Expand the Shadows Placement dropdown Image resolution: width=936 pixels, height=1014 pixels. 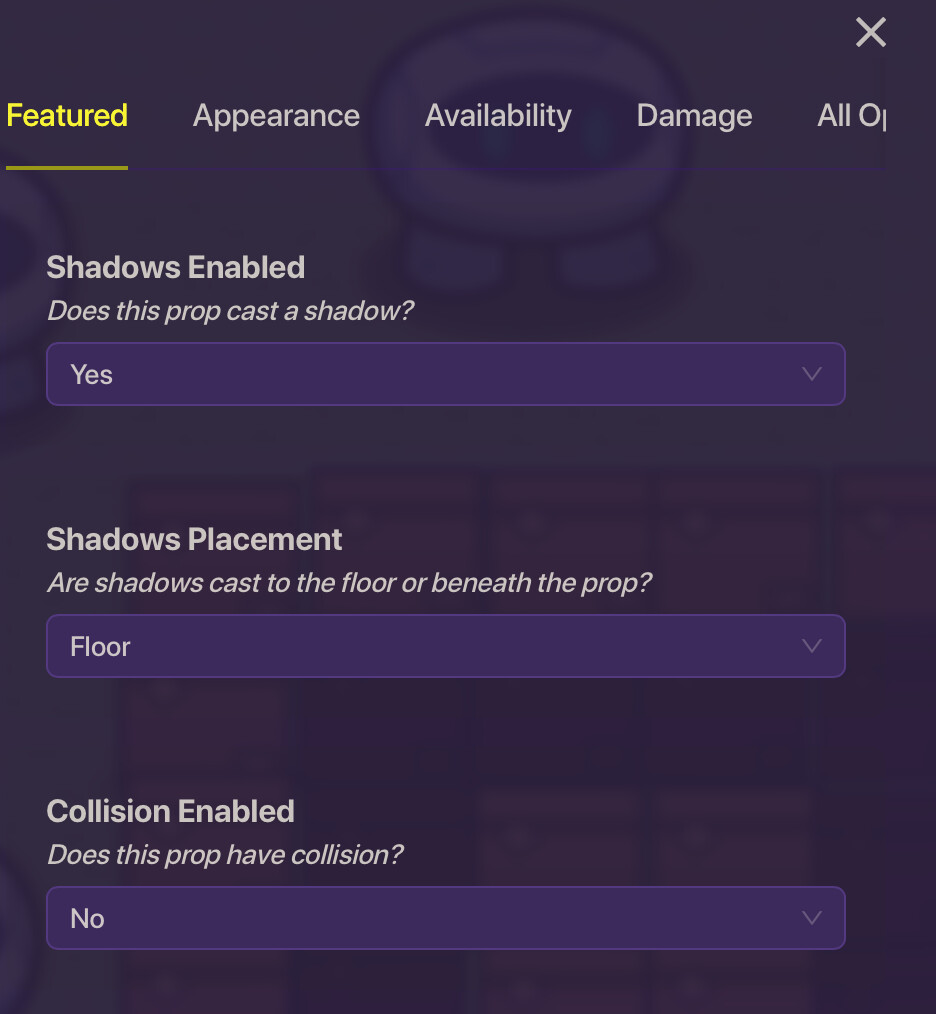[x=445, y=646]
